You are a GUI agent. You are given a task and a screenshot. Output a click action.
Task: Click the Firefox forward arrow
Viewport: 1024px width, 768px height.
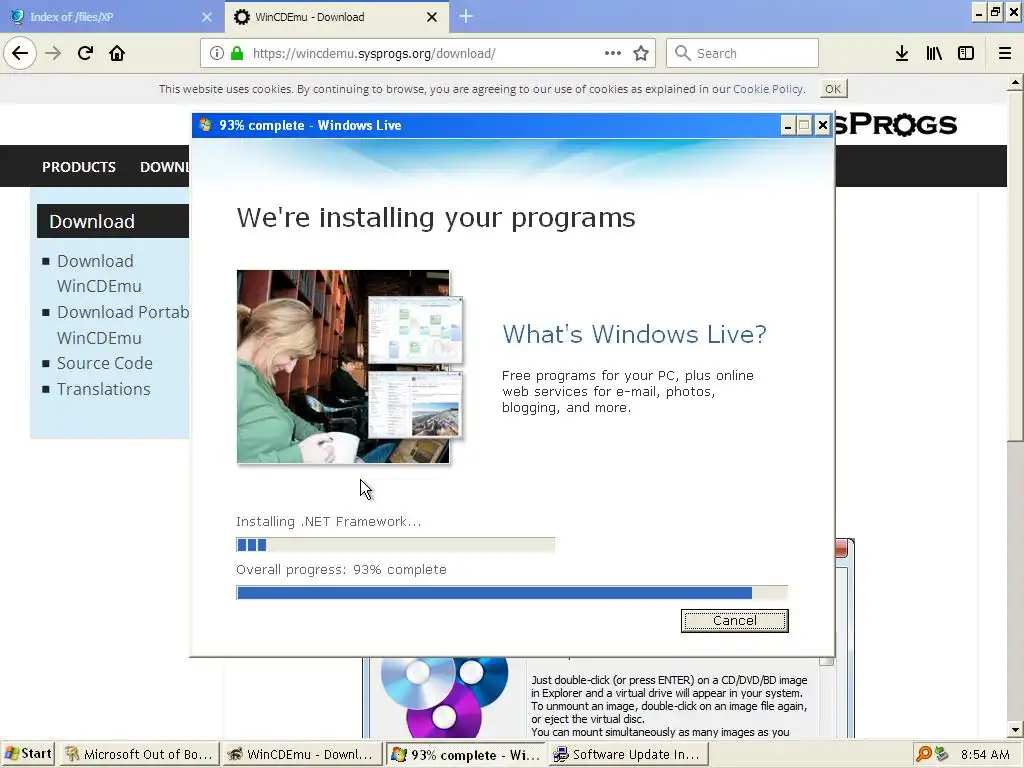click(54, 53)
